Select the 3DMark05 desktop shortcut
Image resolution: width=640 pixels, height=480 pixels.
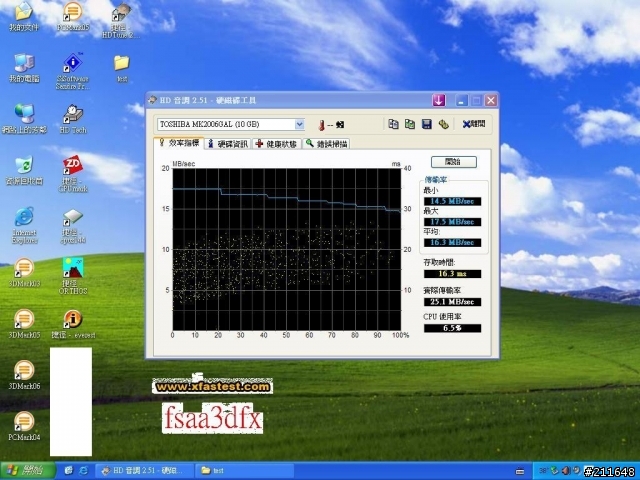24,324
